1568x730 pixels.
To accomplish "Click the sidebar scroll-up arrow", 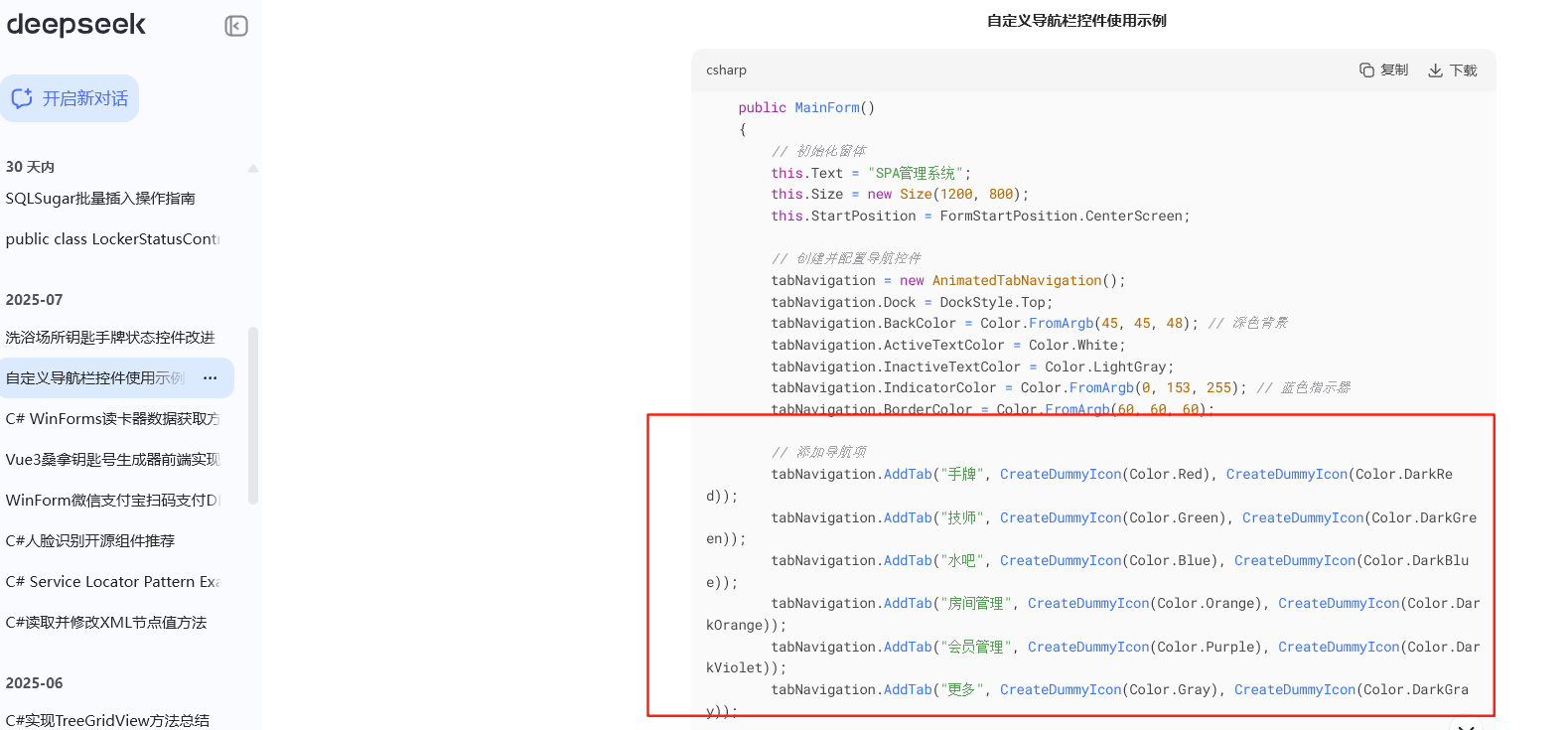I will click(x=253, y=168).
